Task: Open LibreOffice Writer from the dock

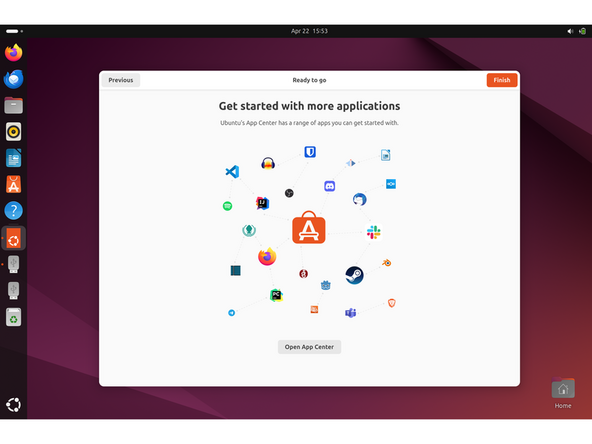Action: 14,158
